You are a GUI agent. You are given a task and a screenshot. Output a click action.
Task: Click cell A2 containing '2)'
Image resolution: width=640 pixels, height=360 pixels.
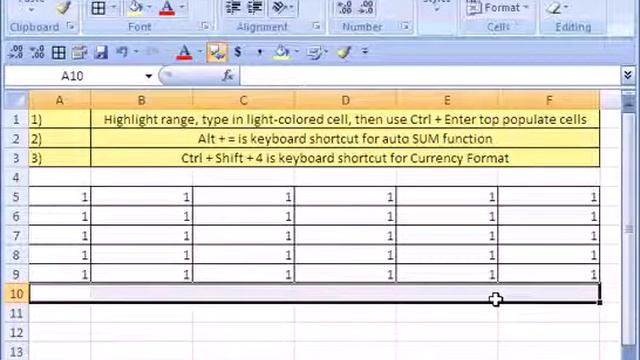click(60, 139)
